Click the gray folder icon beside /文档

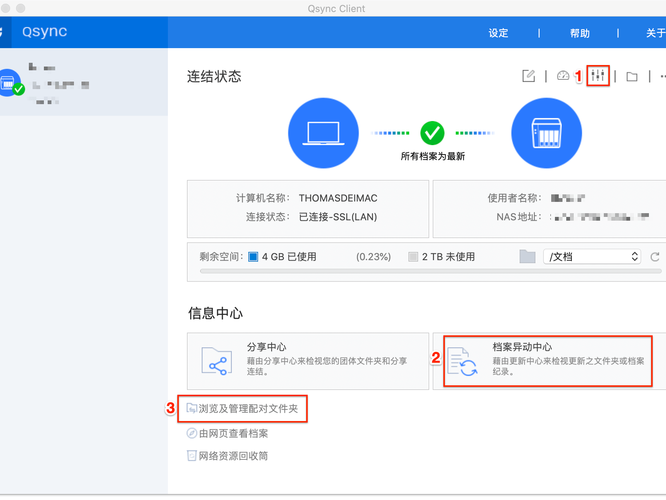[527, 256]
